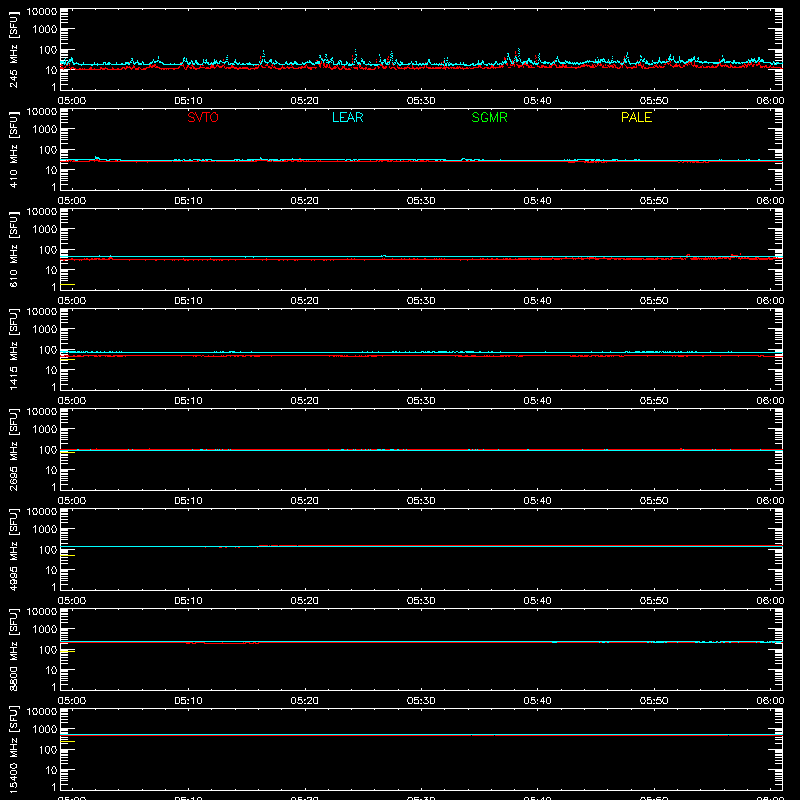The image size is (800, 800).
Task: Click the red SVTO legend label
Action: [203, 117]
